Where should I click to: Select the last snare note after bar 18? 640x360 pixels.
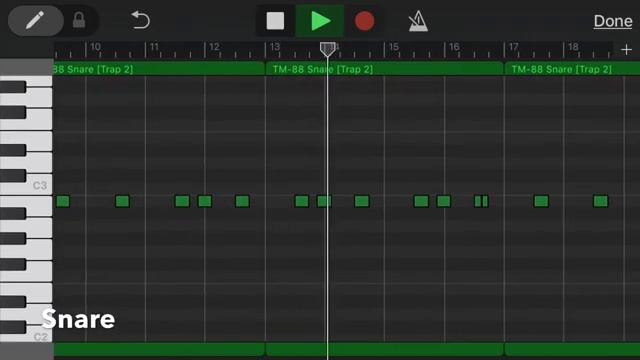pos(601,201)
